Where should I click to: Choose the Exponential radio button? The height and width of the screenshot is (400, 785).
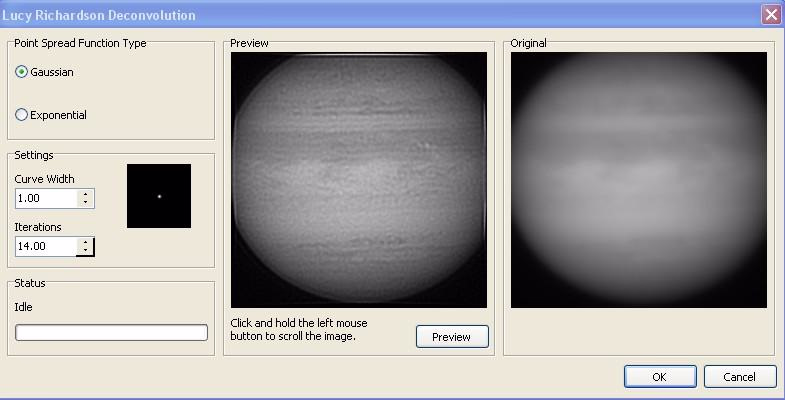(x=22, y=115)
